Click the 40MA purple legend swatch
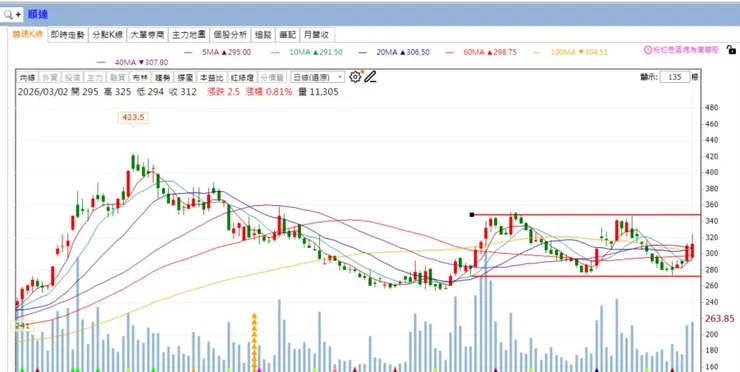 coord(101,62)
